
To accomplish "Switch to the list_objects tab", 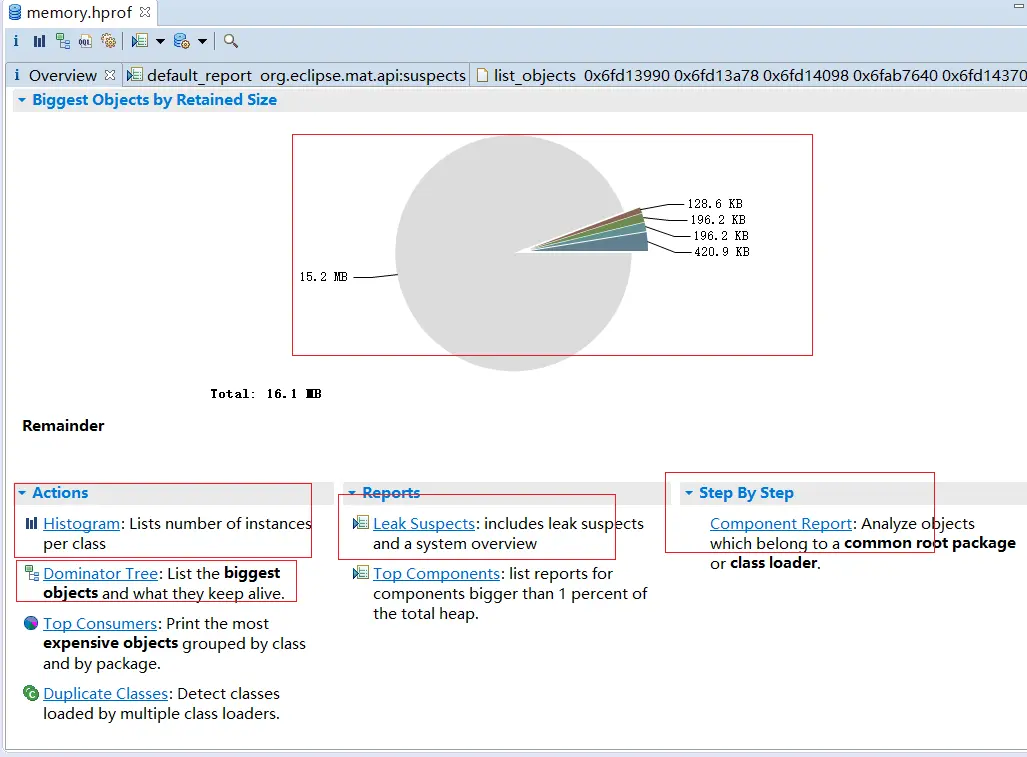I will tap(751, 75).
